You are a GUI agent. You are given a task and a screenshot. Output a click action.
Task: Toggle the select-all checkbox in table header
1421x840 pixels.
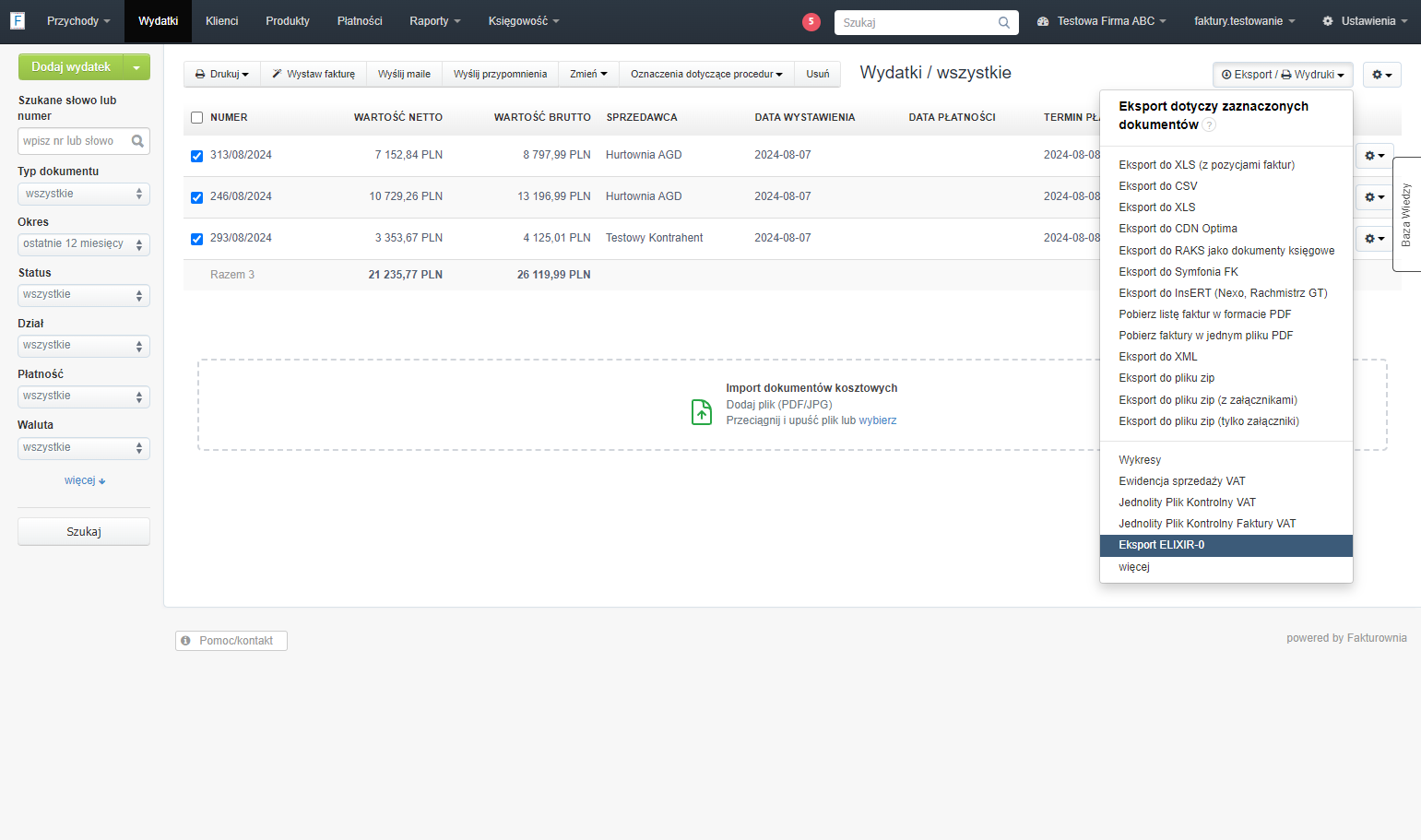196,117
